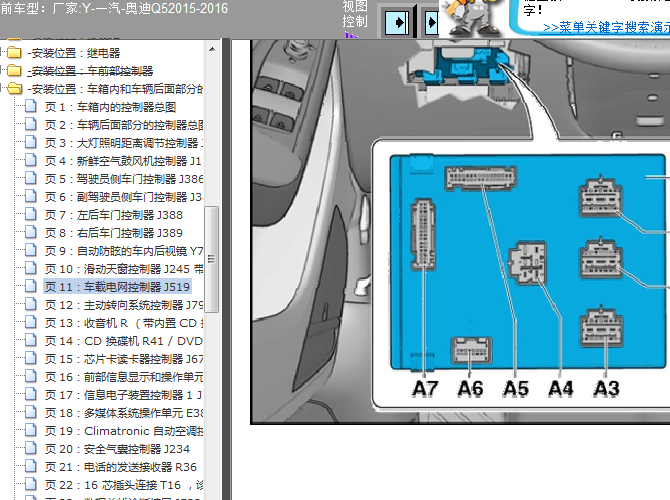
Task: Open folder 安装位置：车前部控制器
Action: pos(90,71)
